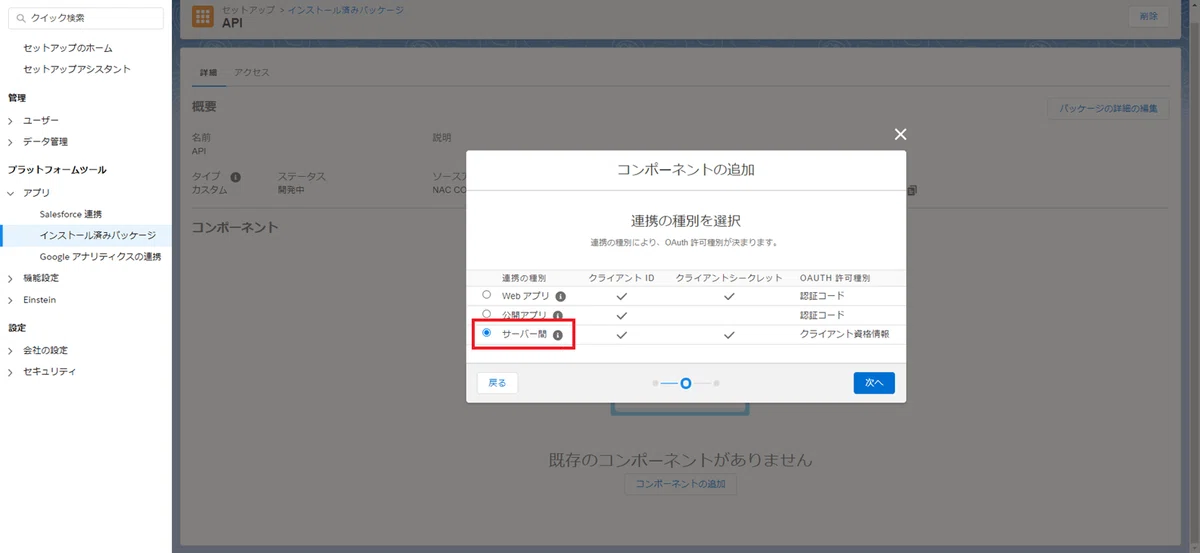Expand the ユーザー sidebar section
This screenshot has height=553, width=1200.
pos(11,120)
